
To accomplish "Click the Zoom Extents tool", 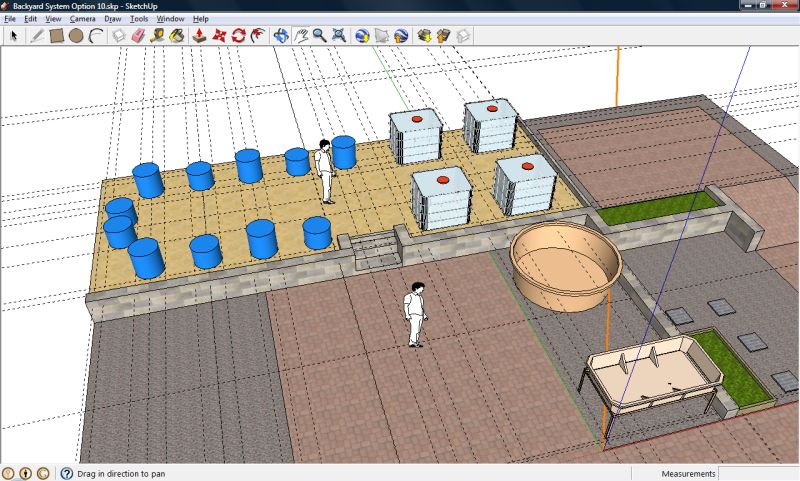I will pyautogui.click(x=340, y=35).
